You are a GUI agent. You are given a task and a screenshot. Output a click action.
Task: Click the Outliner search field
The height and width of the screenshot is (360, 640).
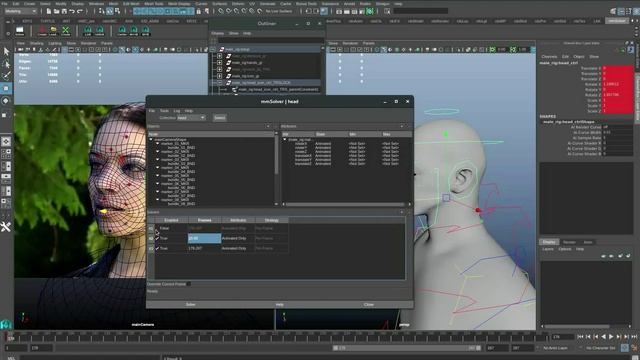(x=271, y=40)
